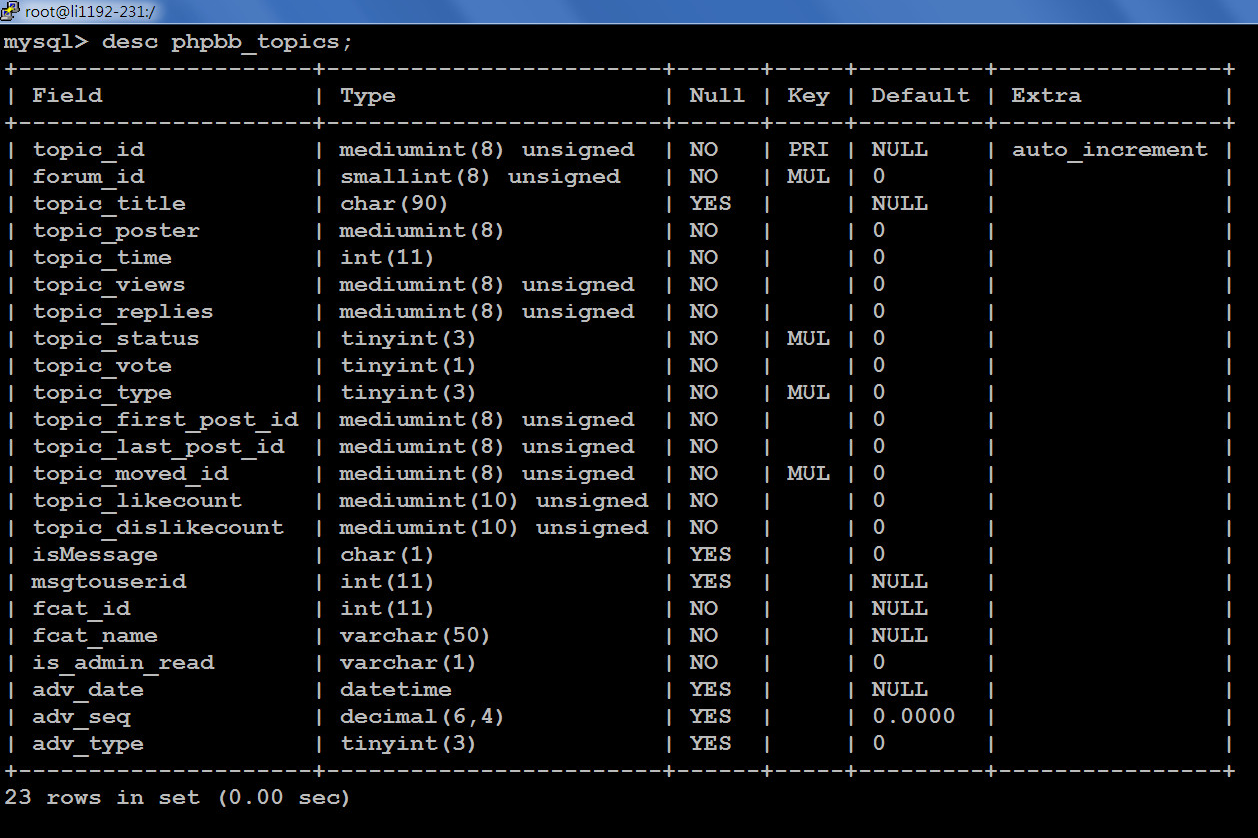Image resolution: width=1258 pixels, height=838 pixels.
Task: Click the 'Key' column header
Action: tap(808, 95)
